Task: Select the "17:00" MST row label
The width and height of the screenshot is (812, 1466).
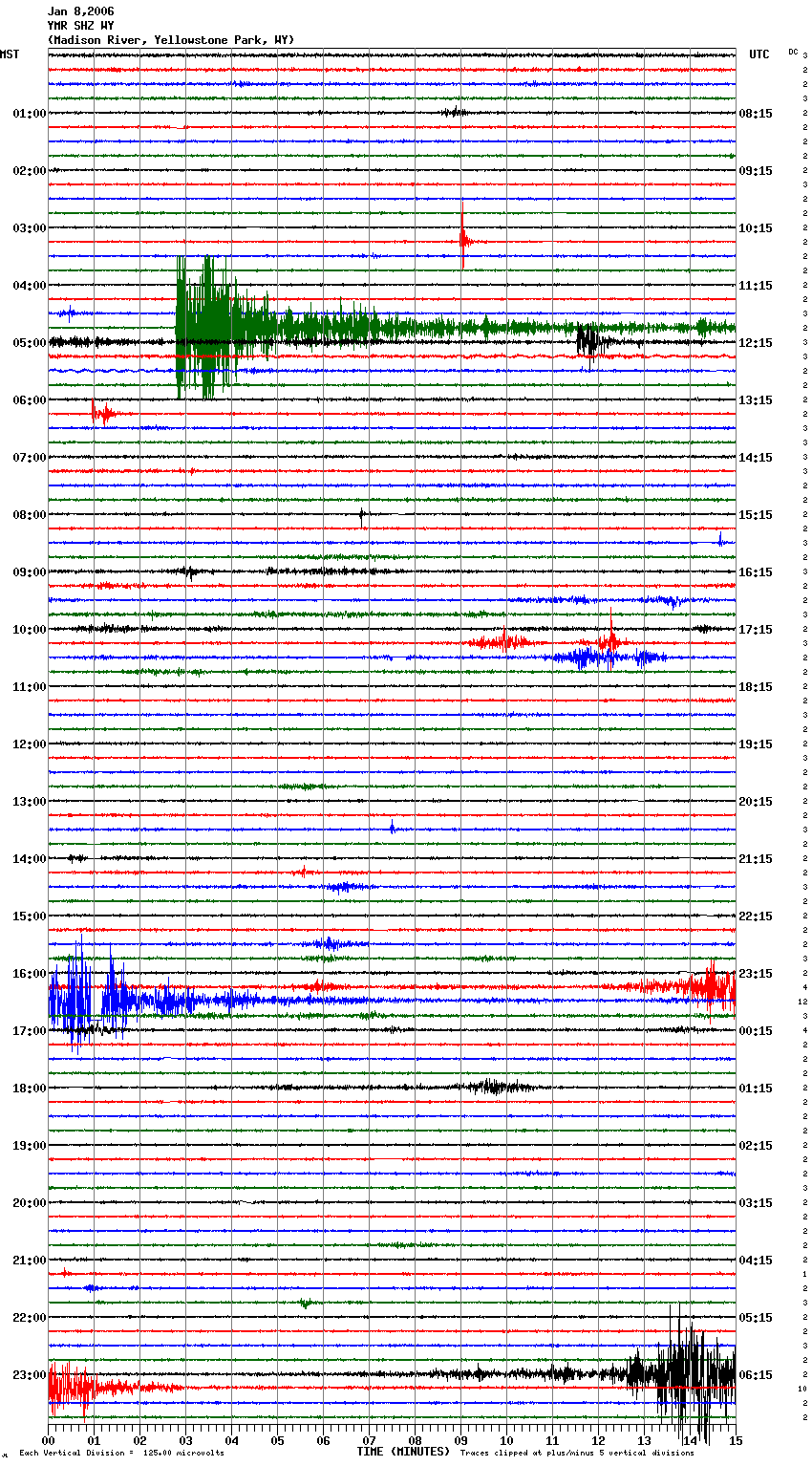Action: coord(30,1031)
